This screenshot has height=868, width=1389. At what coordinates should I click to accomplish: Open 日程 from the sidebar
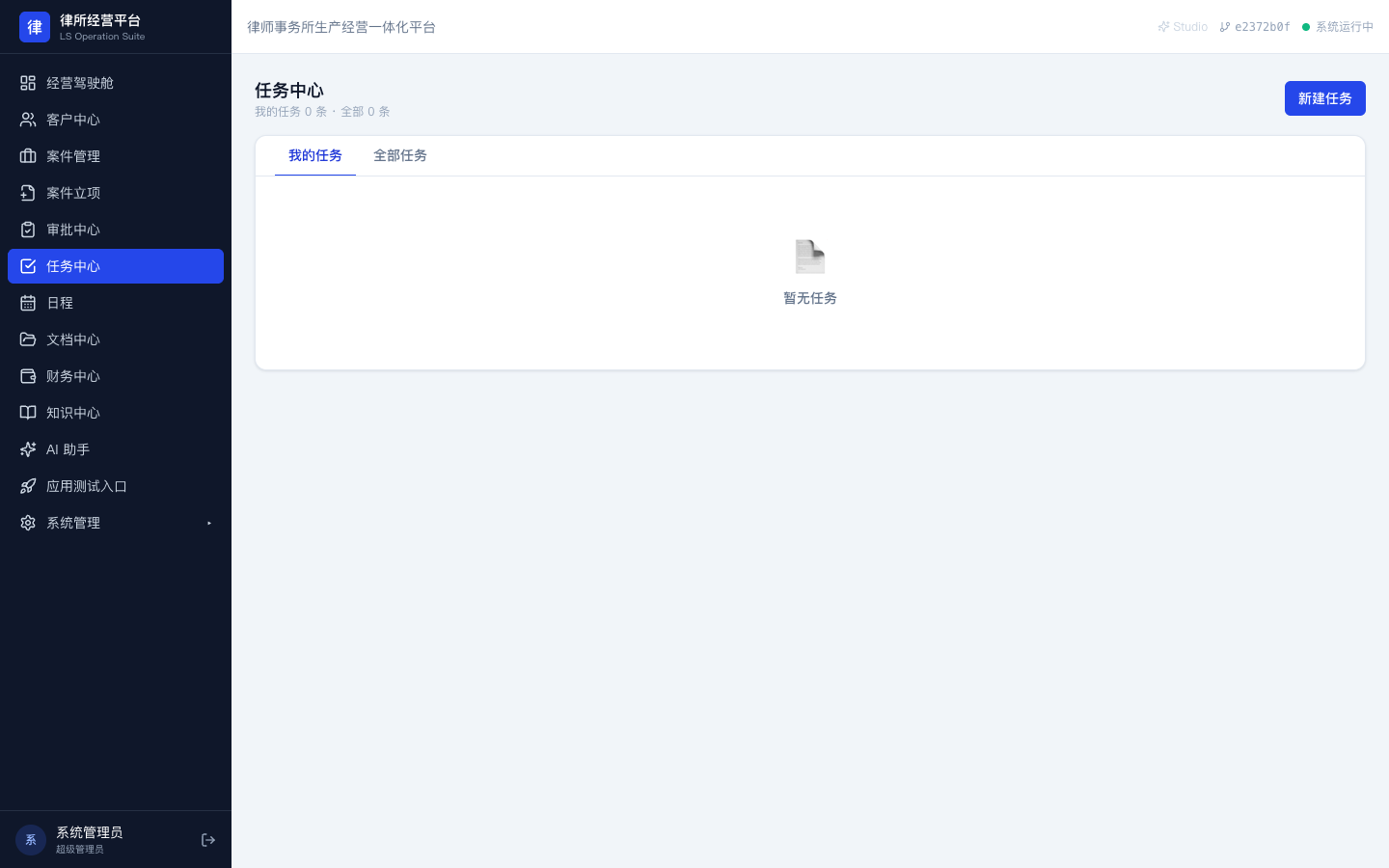(116, 303)
